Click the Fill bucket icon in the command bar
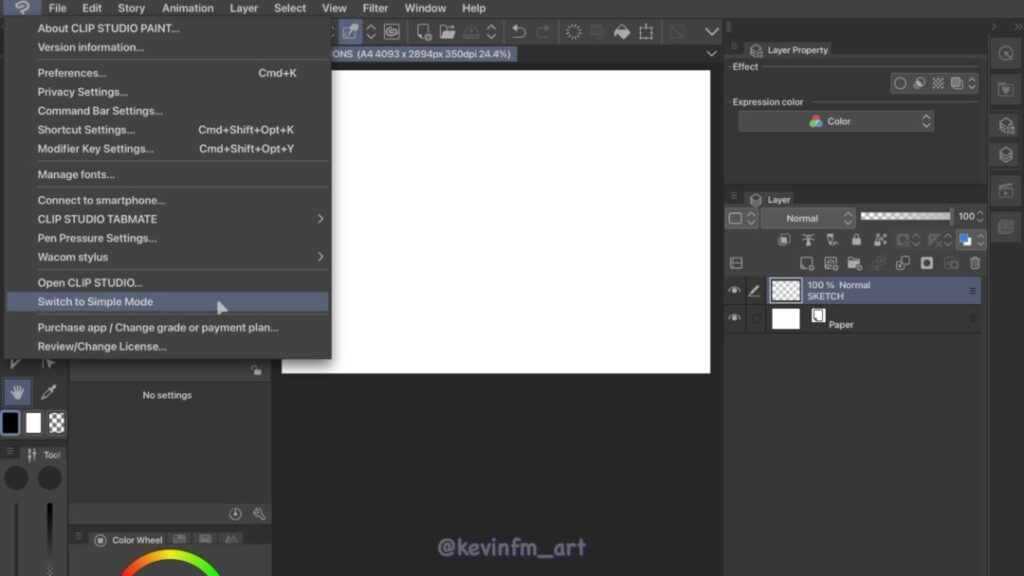The height and width of the screenshot is (576, 1024). 621,32
